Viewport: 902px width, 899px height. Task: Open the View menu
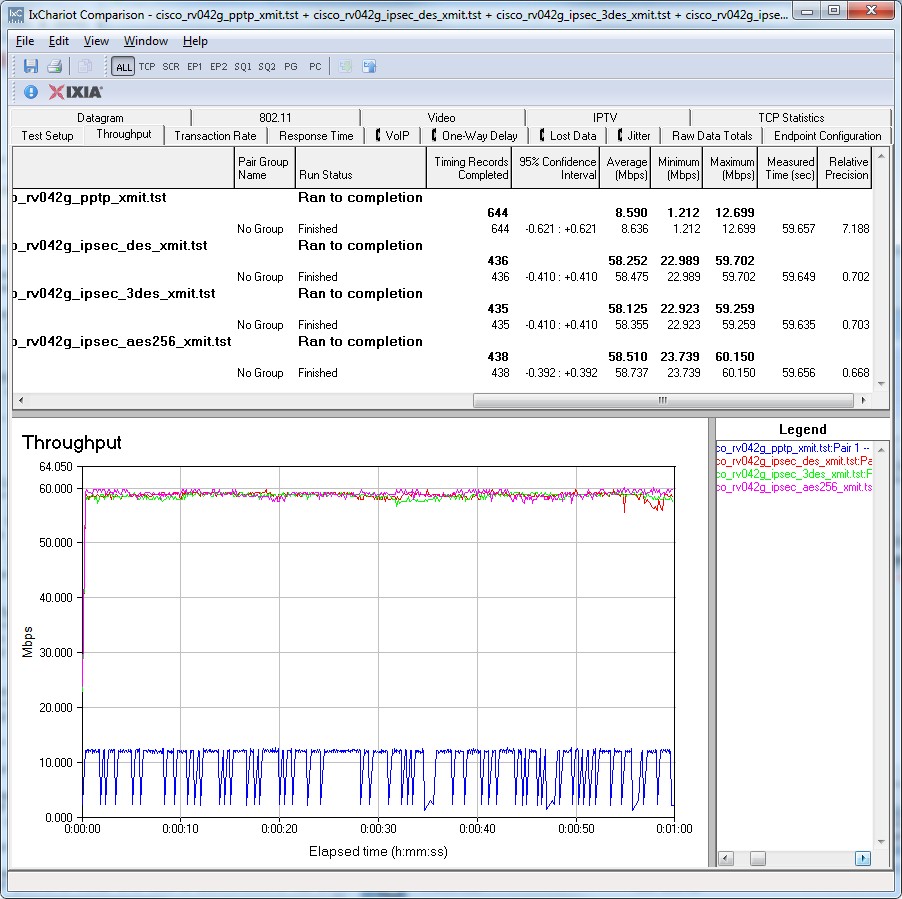click(96, 41)
